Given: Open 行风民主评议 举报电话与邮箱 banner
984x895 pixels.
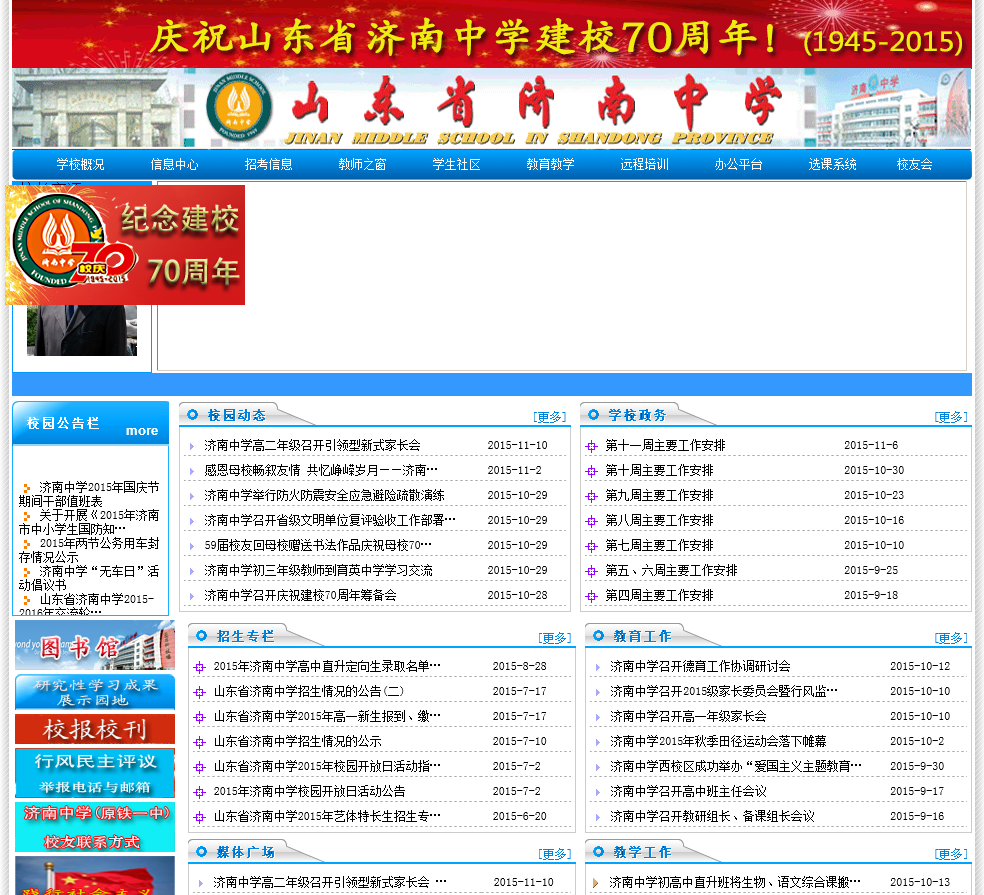Looking at the screenshot, I should 95,773.
